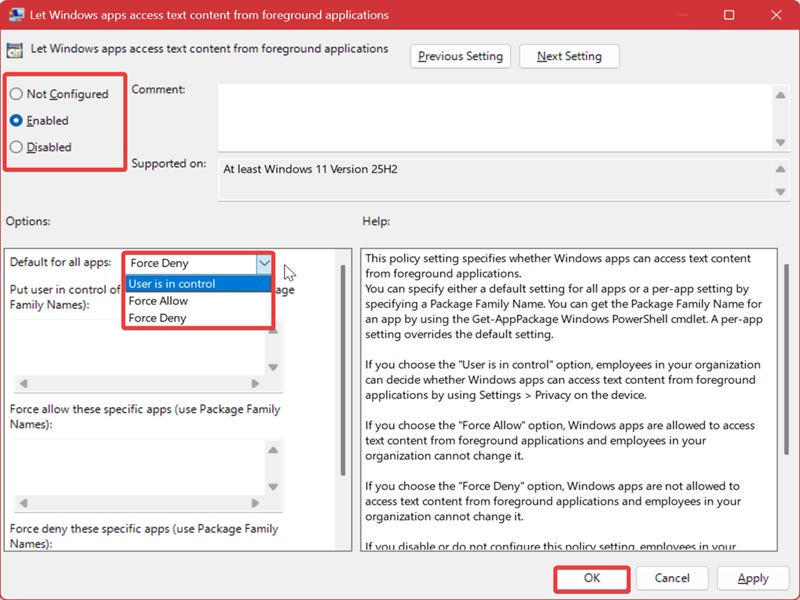Go to Next Setting
Viewport: 800px width, 600px height.
pos(569,56)
